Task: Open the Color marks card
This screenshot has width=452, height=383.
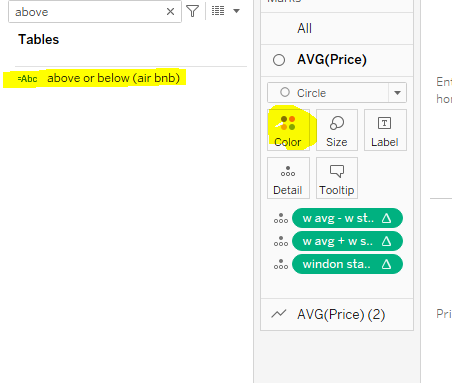Action: click(x=288, y=130)
